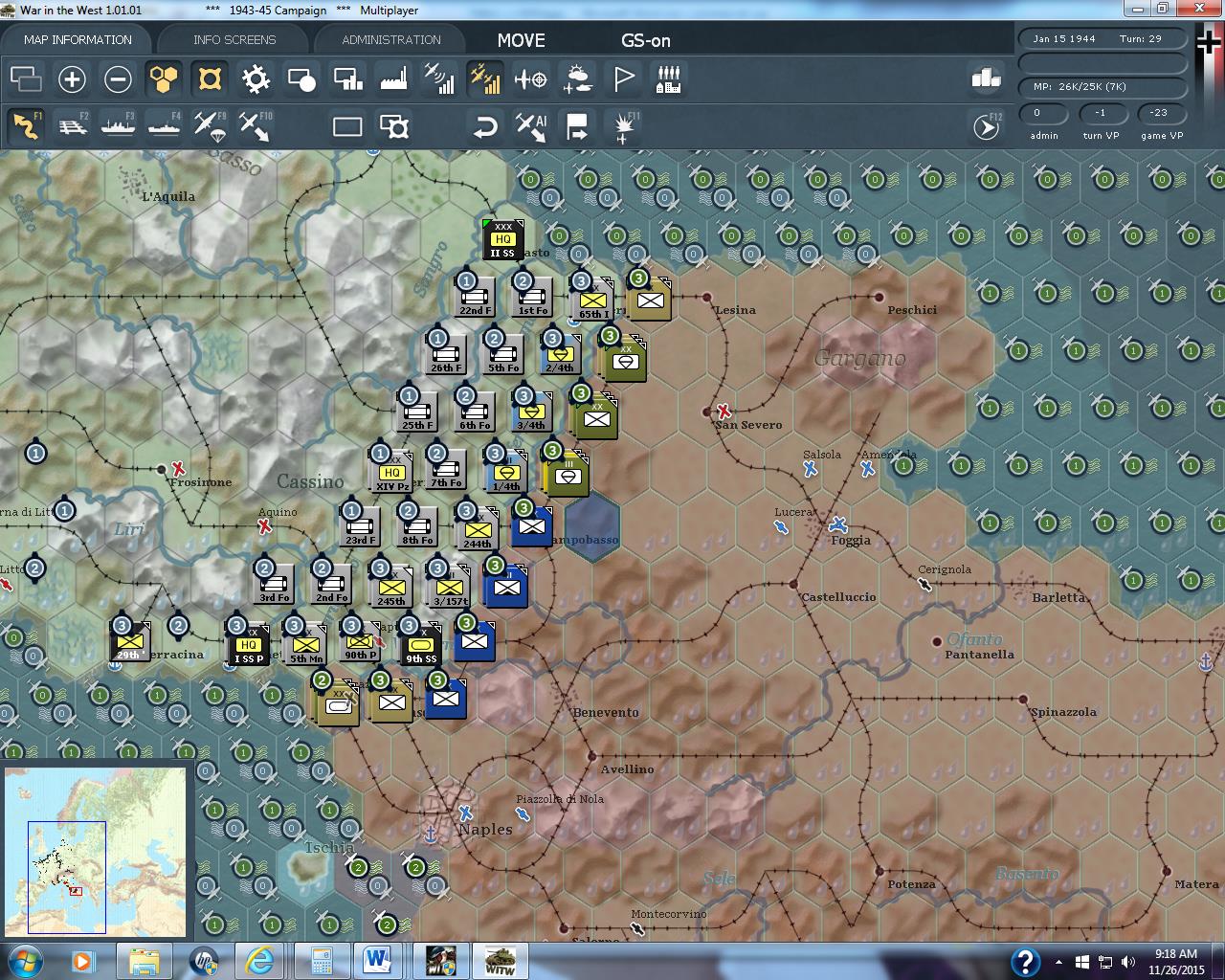Click the F11 explosion icon
The width and height of the screenshot is (1225, 980).
624,126
